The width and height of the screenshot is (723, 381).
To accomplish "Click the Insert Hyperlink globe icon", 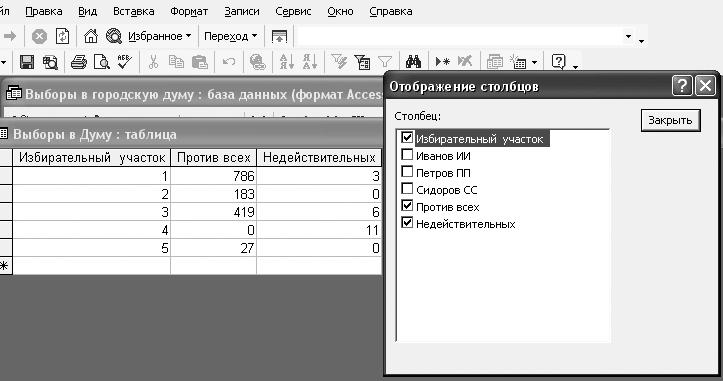I will [257, 62].
